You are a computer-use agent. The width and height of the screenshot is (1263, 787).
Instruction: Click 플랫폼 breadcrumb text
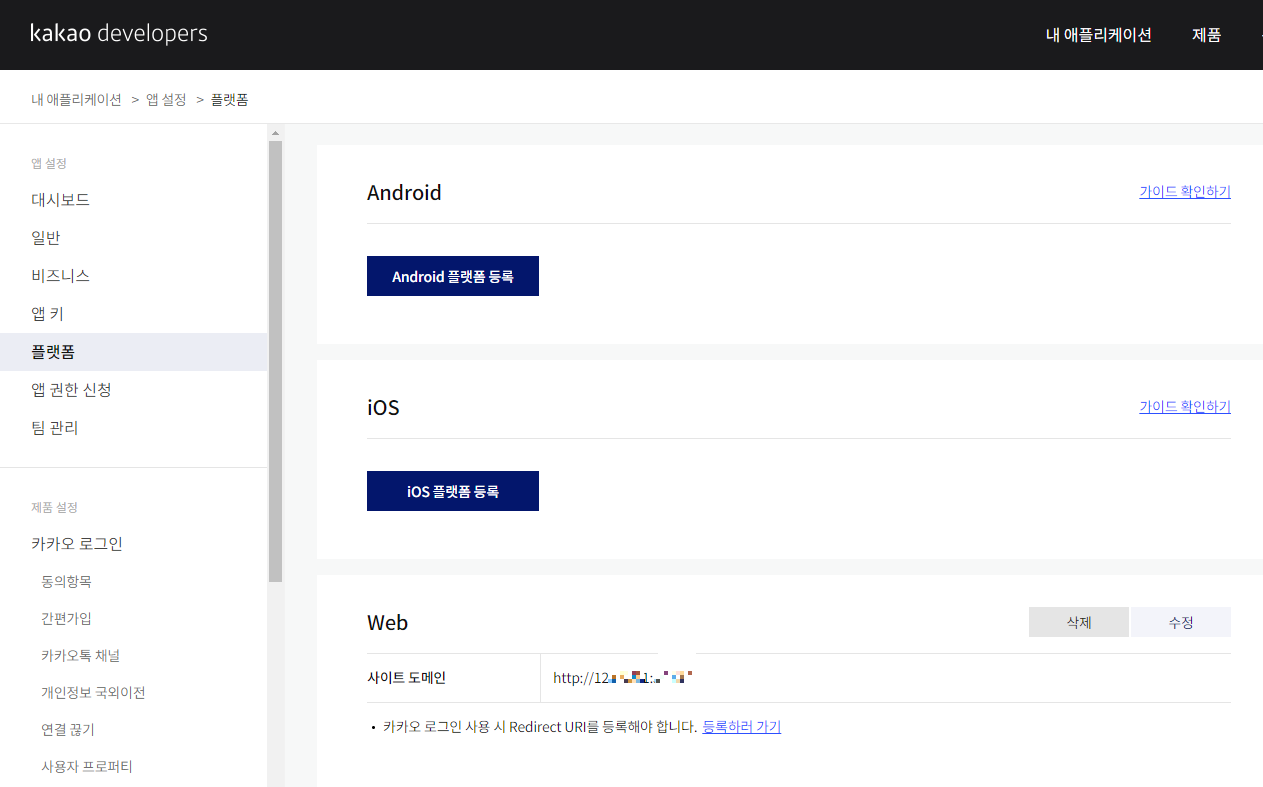click(x=230, y=100)
